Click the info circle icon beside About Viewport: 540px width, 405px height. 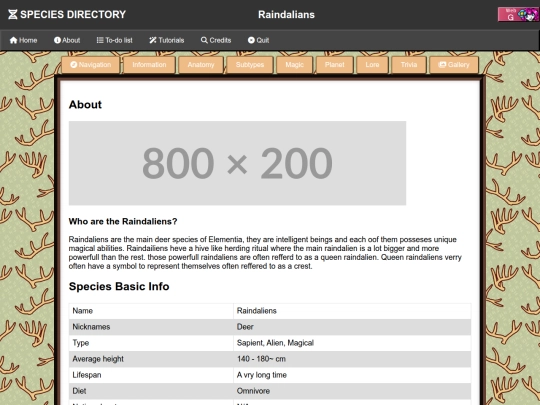57,40
